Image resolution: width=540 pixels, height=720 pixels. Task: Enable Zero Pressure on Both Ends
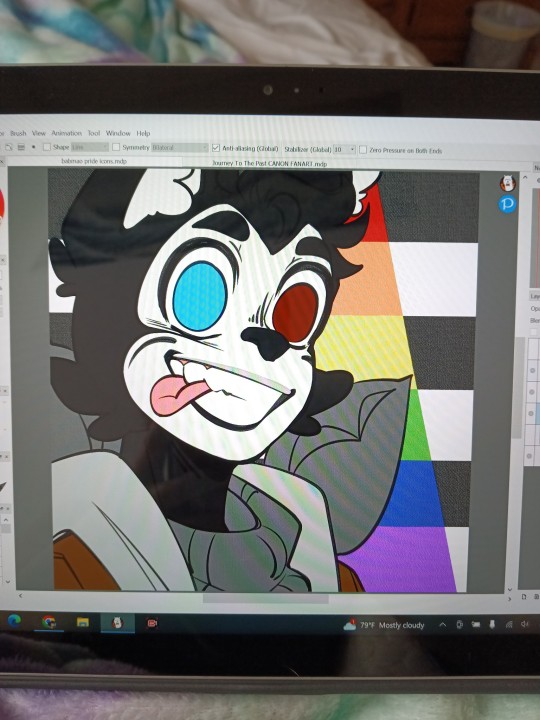tap(363, 150)
